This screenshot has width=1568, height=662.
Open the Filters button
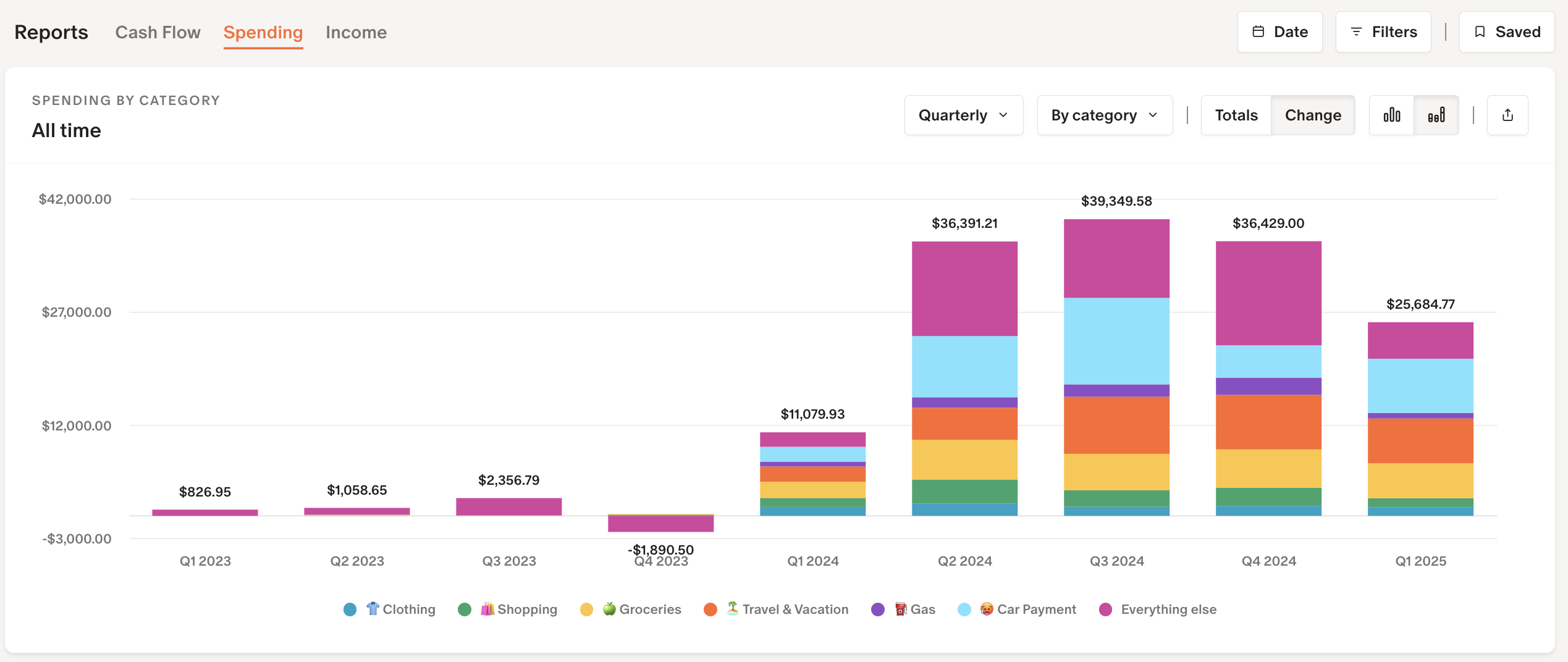click(1383, 32)
